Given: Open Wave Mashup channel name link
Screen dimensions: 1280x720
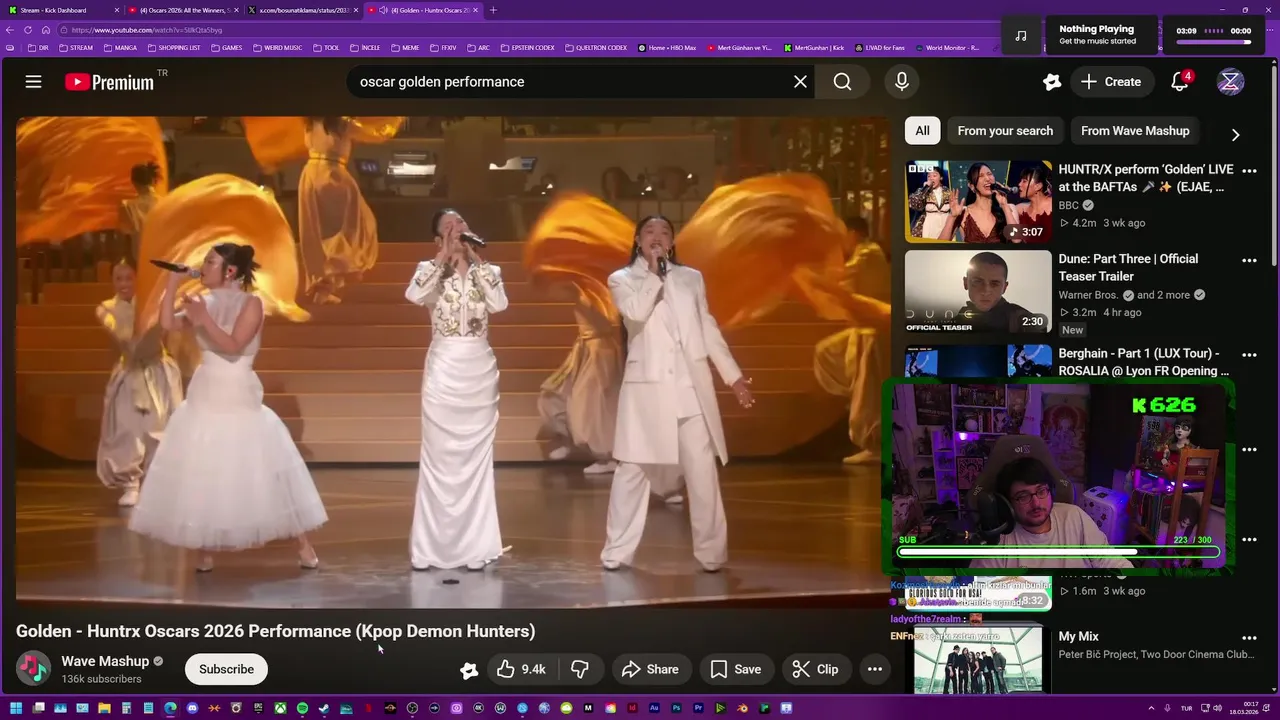Looking at the screenshot, I should tap(105, 661).
